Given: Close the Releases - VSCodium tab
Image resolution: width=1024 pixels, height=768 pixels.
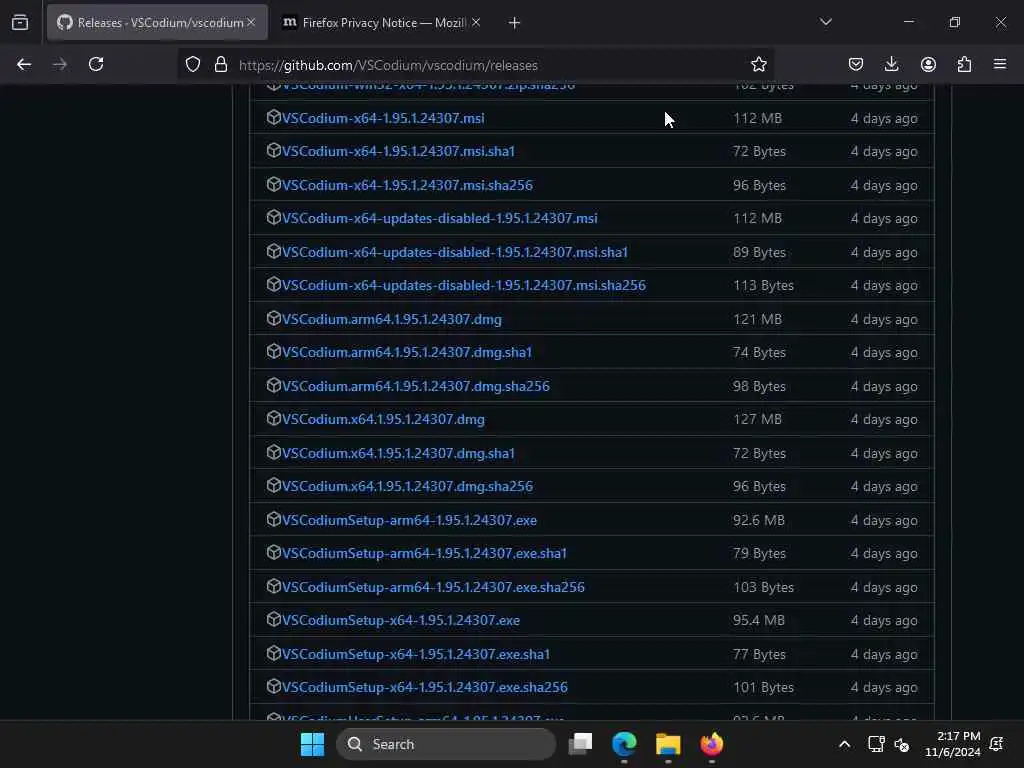Looking at the screenshot, I should [251, 23].
